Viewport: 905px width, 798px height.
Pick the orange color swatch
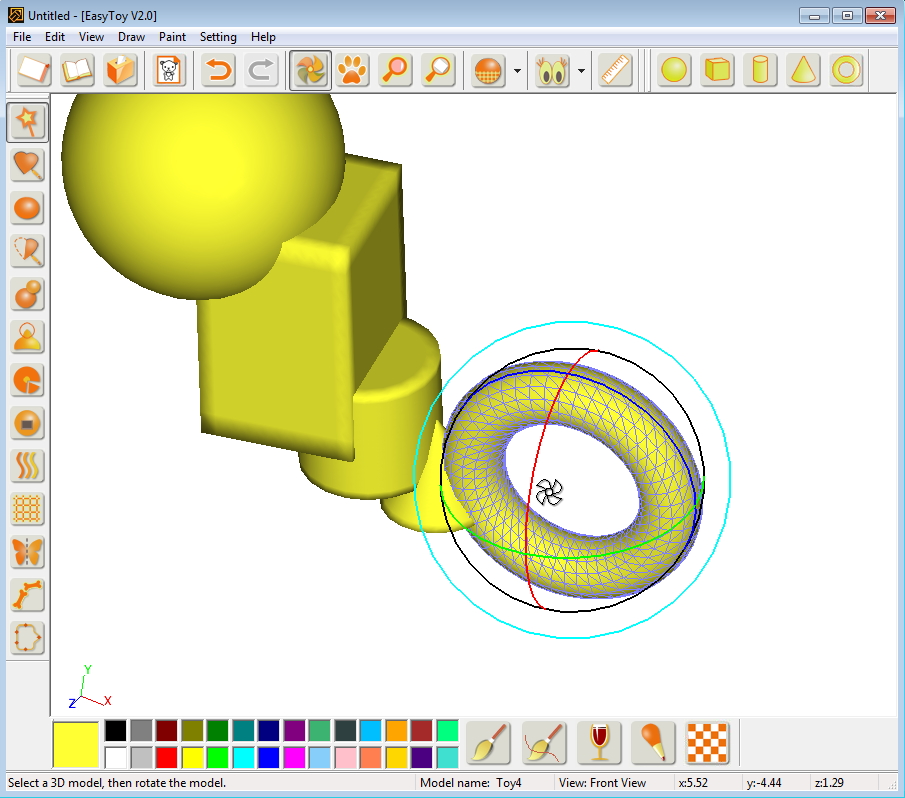[x=396, y=730]
